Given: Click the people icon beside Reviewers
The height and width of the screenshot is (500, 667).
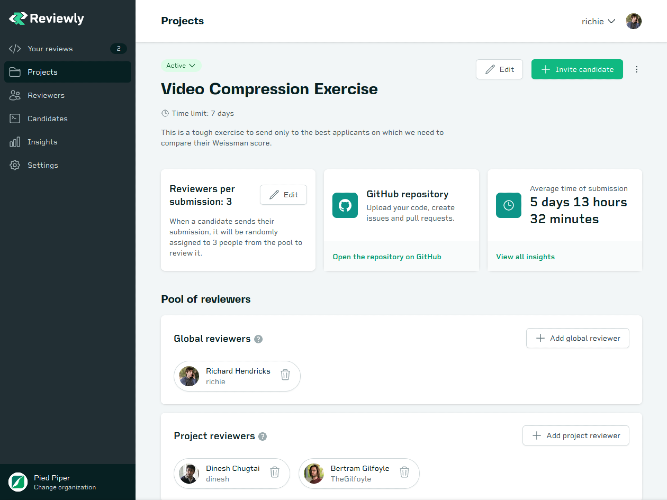Looking at the screenshot, I should point(15,95).
